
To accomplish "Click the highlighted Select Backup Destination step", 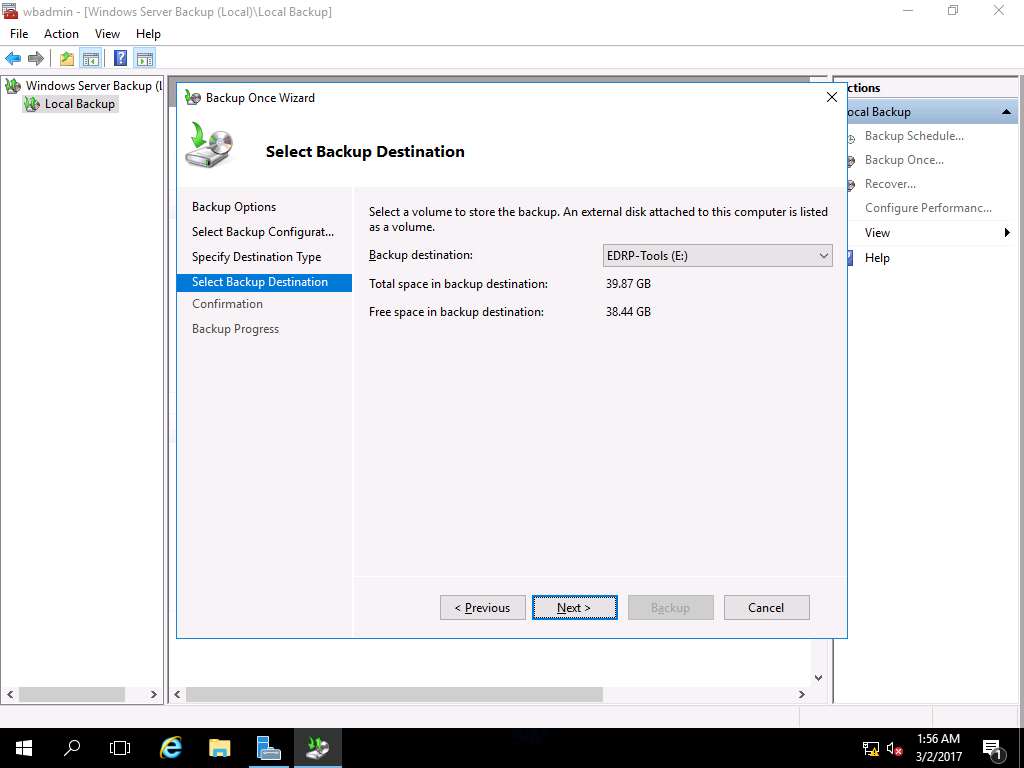I will (264, 282).
